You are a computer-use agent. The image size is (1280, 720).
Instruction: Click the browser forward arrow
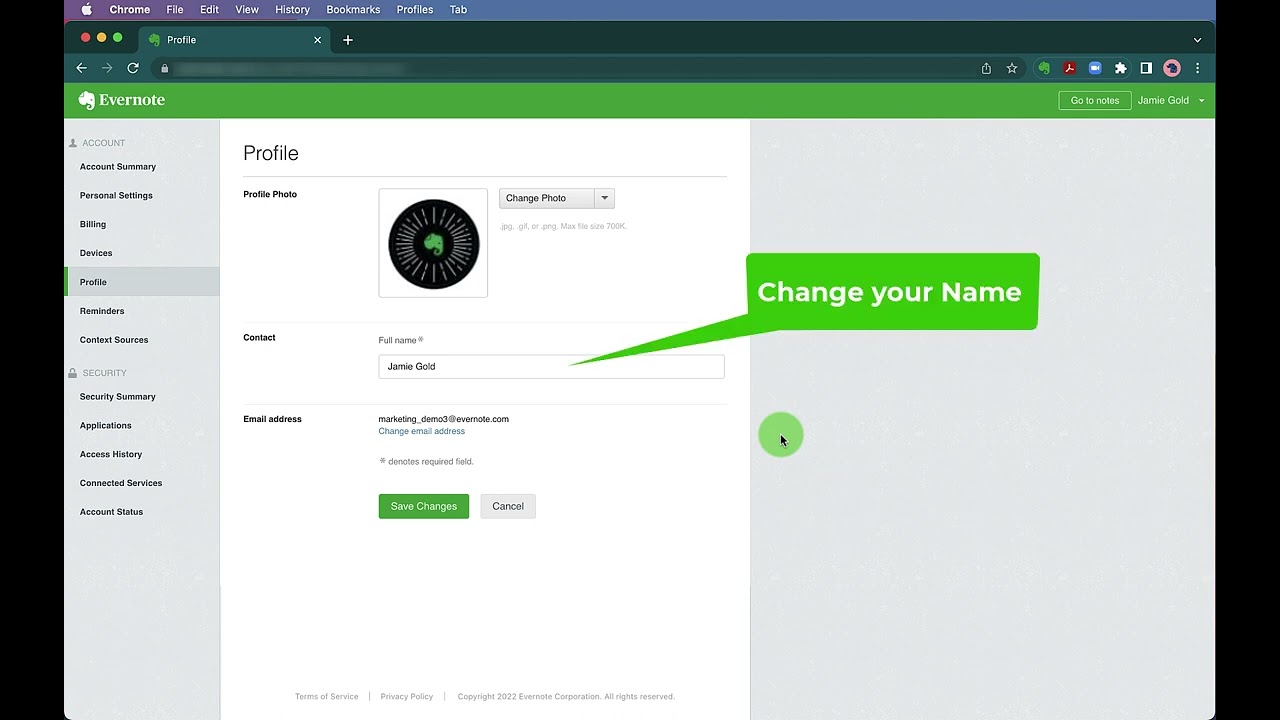pos(107,68)
